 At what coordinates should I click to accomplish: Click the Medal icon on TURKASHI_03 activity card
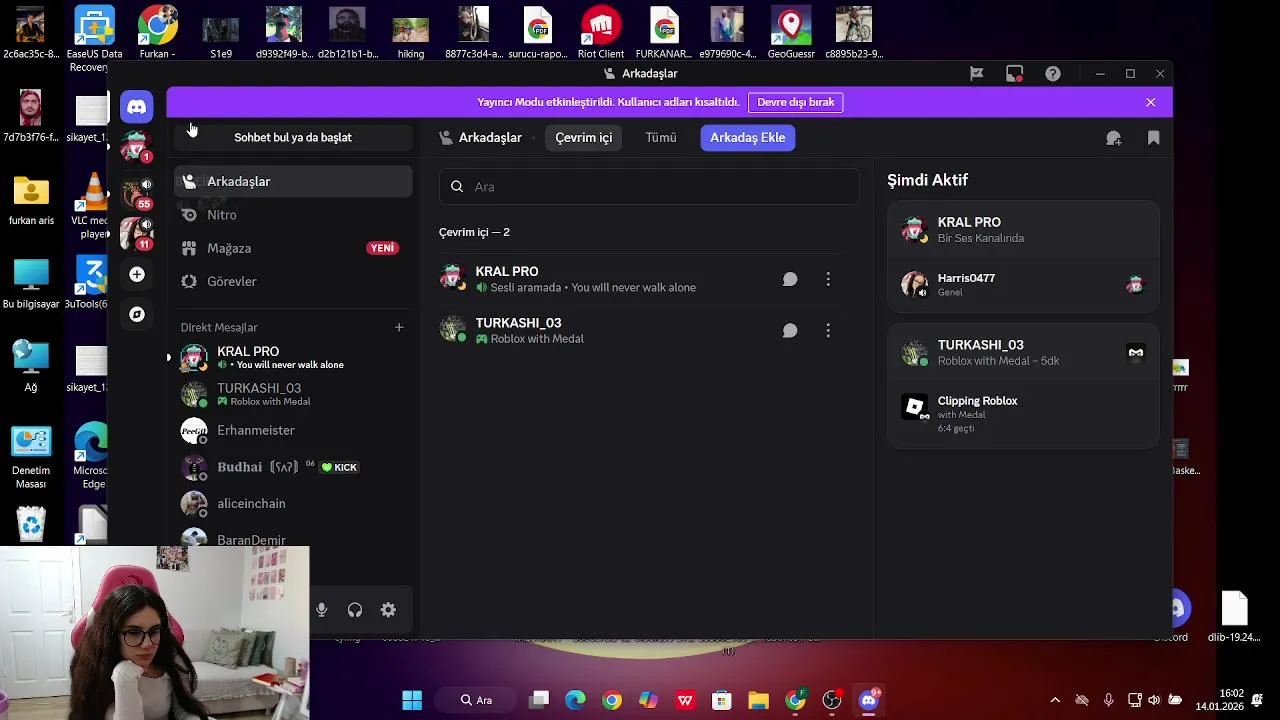click(1135, 352)
